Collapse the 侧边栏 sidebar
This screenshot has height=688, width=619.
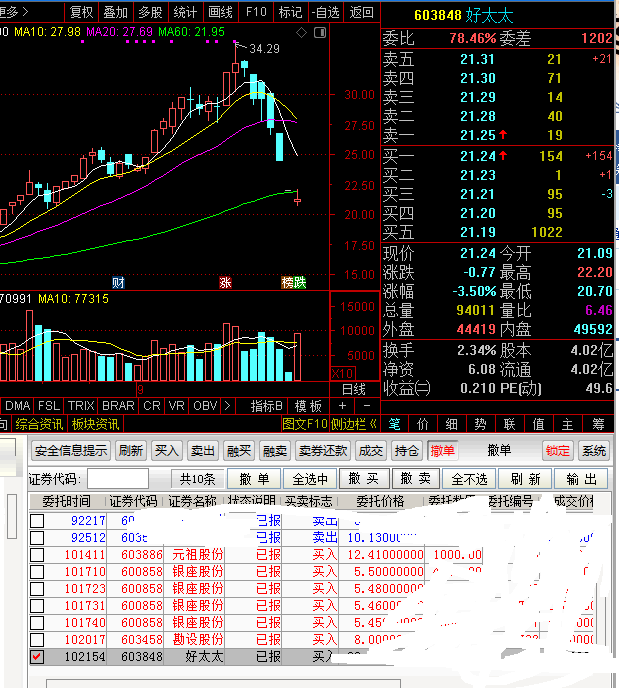(354, 424)
